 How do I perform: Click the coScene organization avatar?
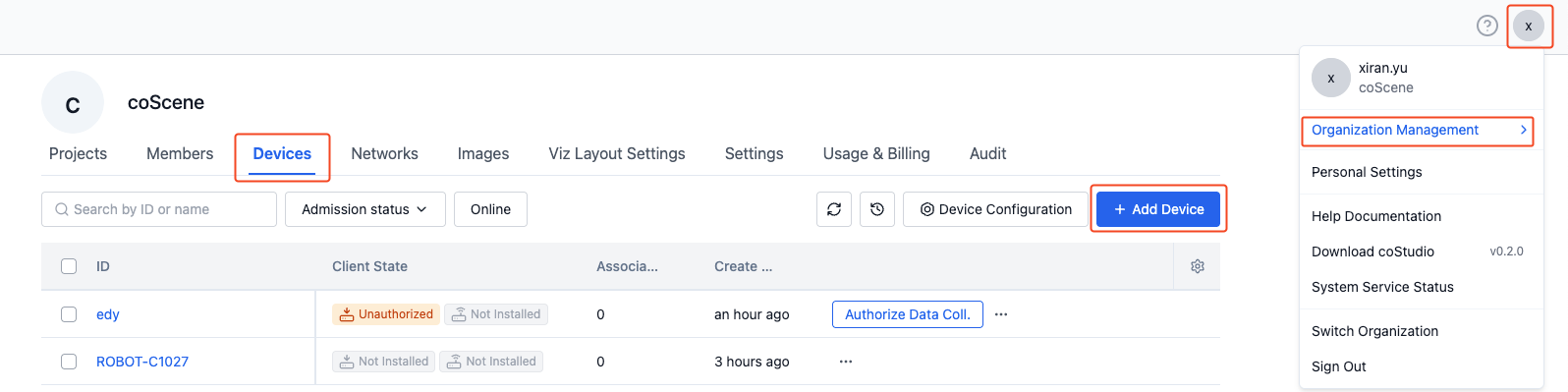[x=73, y=102]
